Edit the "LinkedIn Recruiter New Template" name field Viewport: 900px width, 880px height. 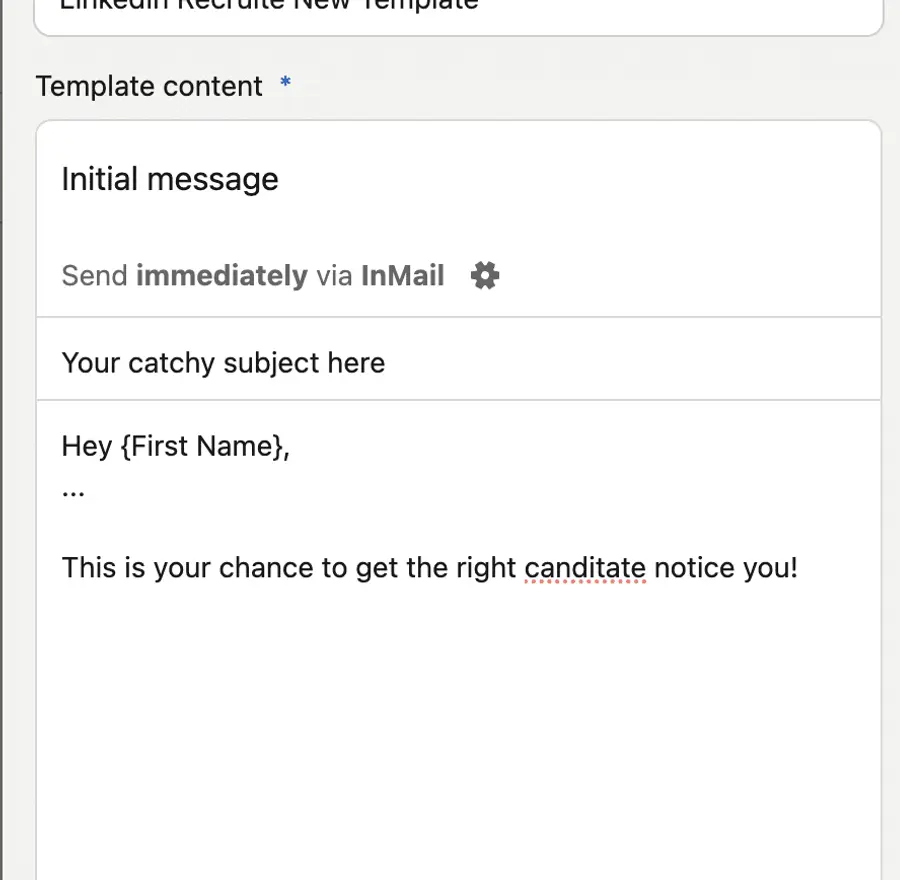click(x=268, y=8)
